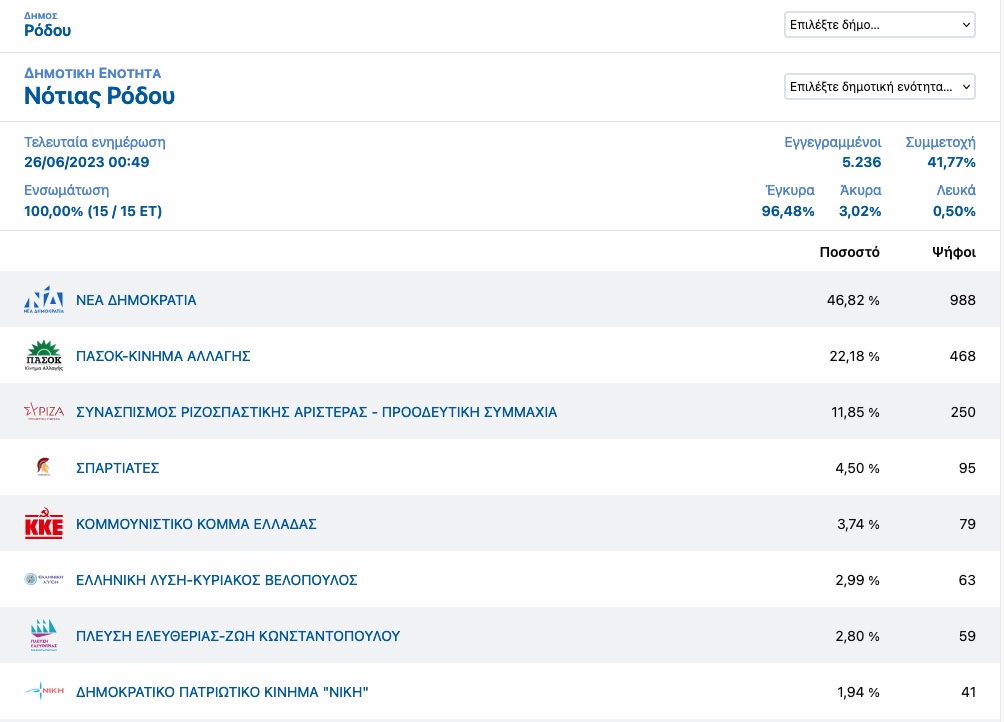Click the 'ΔΗΜΟΤΙΚΗ ΕΝΟΤΗΤΑ' label
The image size is (1004, 722).
coord(93,73)
